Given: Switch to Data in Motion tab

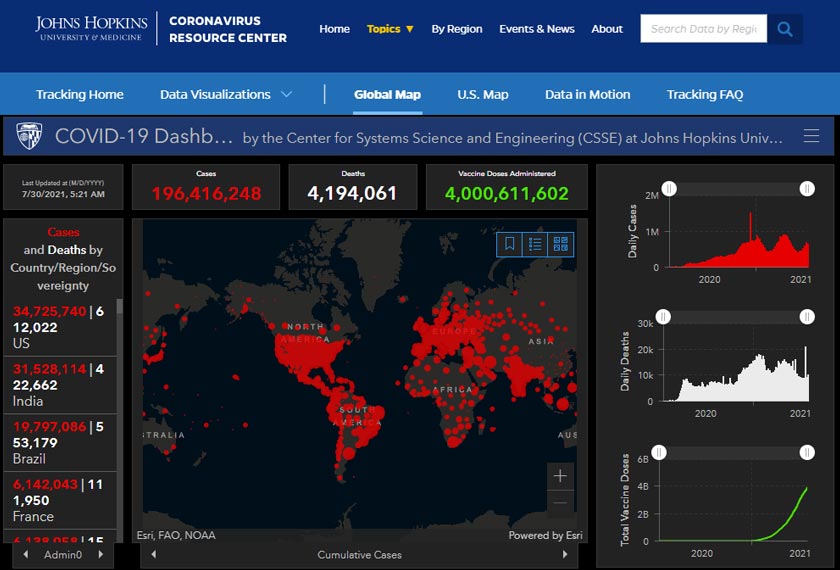Looking at the screenshot, I should point(587,95).
